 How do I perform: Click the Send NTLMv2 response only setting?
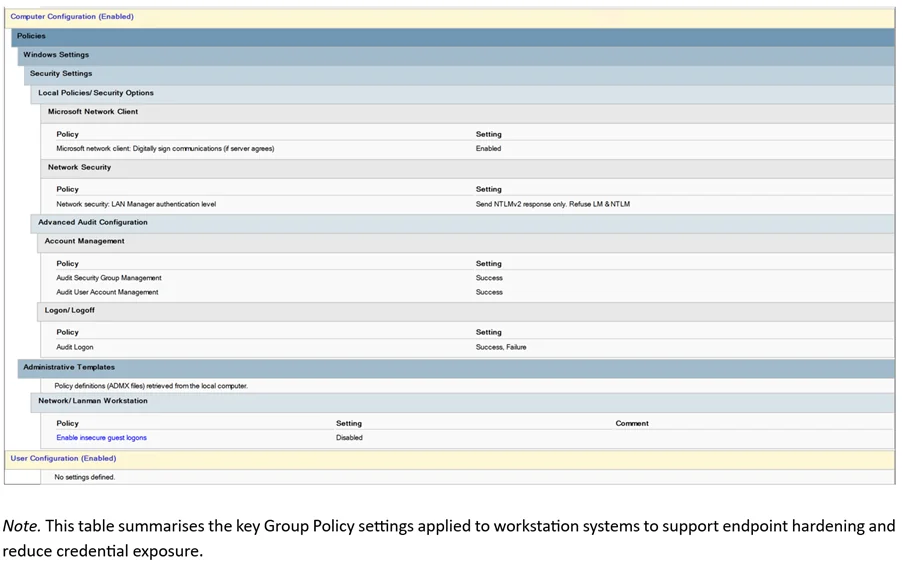coord(553,204)
